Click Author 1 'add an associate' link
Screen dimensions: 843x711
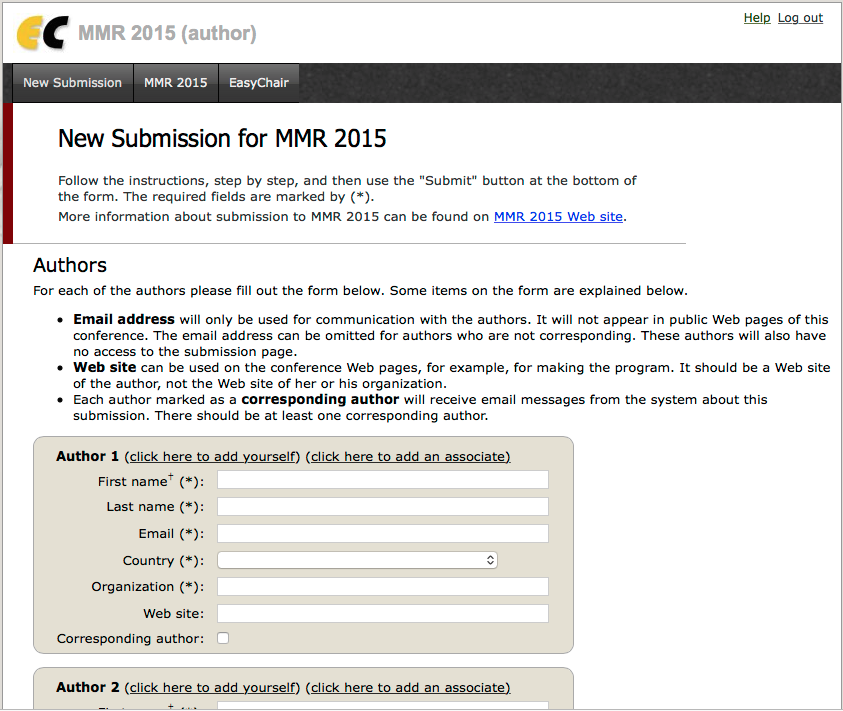pos(408,457)
